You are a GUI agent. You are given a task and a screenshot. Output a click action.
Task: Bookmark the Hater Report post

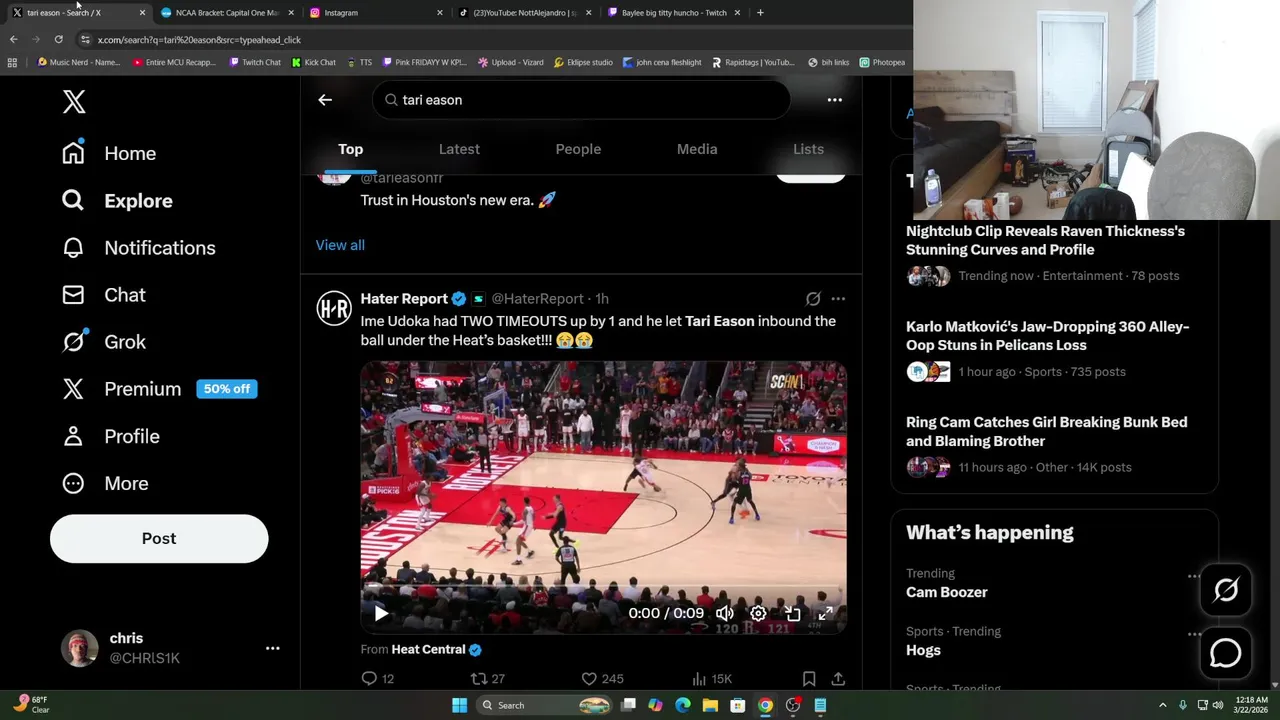click(x=809, y=679)
